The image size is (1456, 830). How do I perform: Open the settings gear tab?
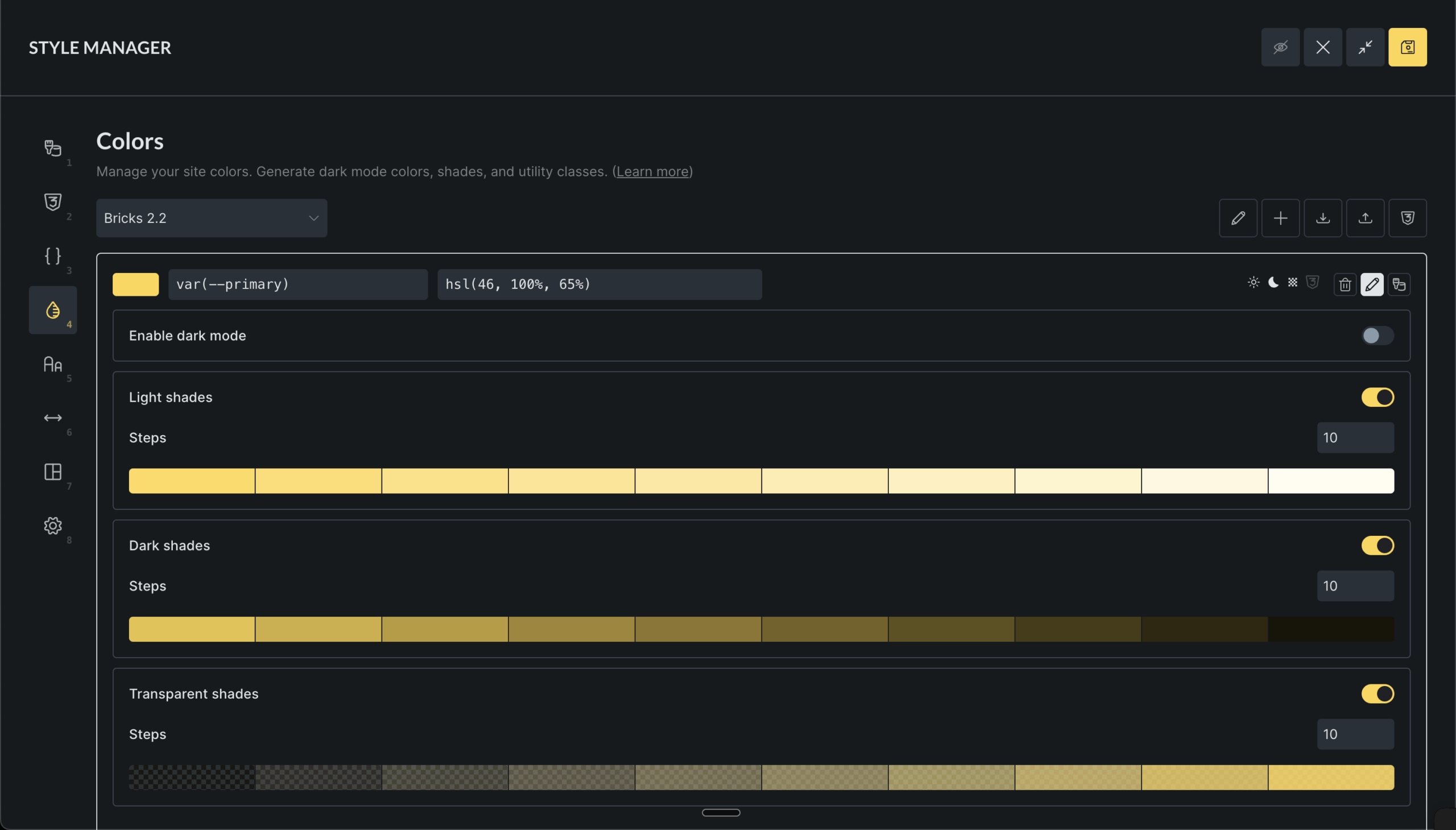[52, 526]
